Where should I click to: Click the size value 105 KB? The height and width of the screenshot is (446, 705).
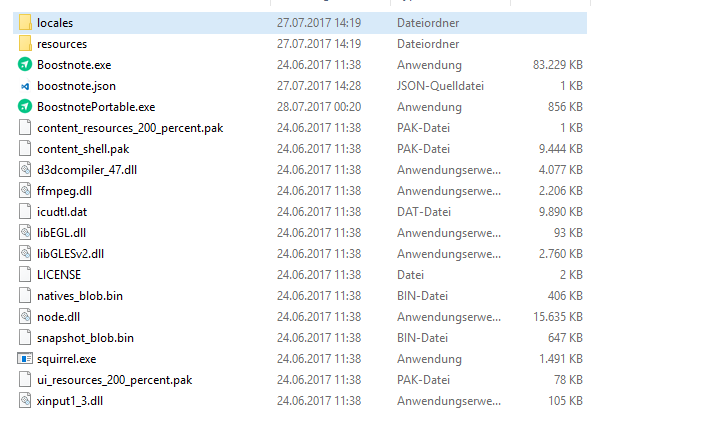[565, 401]
